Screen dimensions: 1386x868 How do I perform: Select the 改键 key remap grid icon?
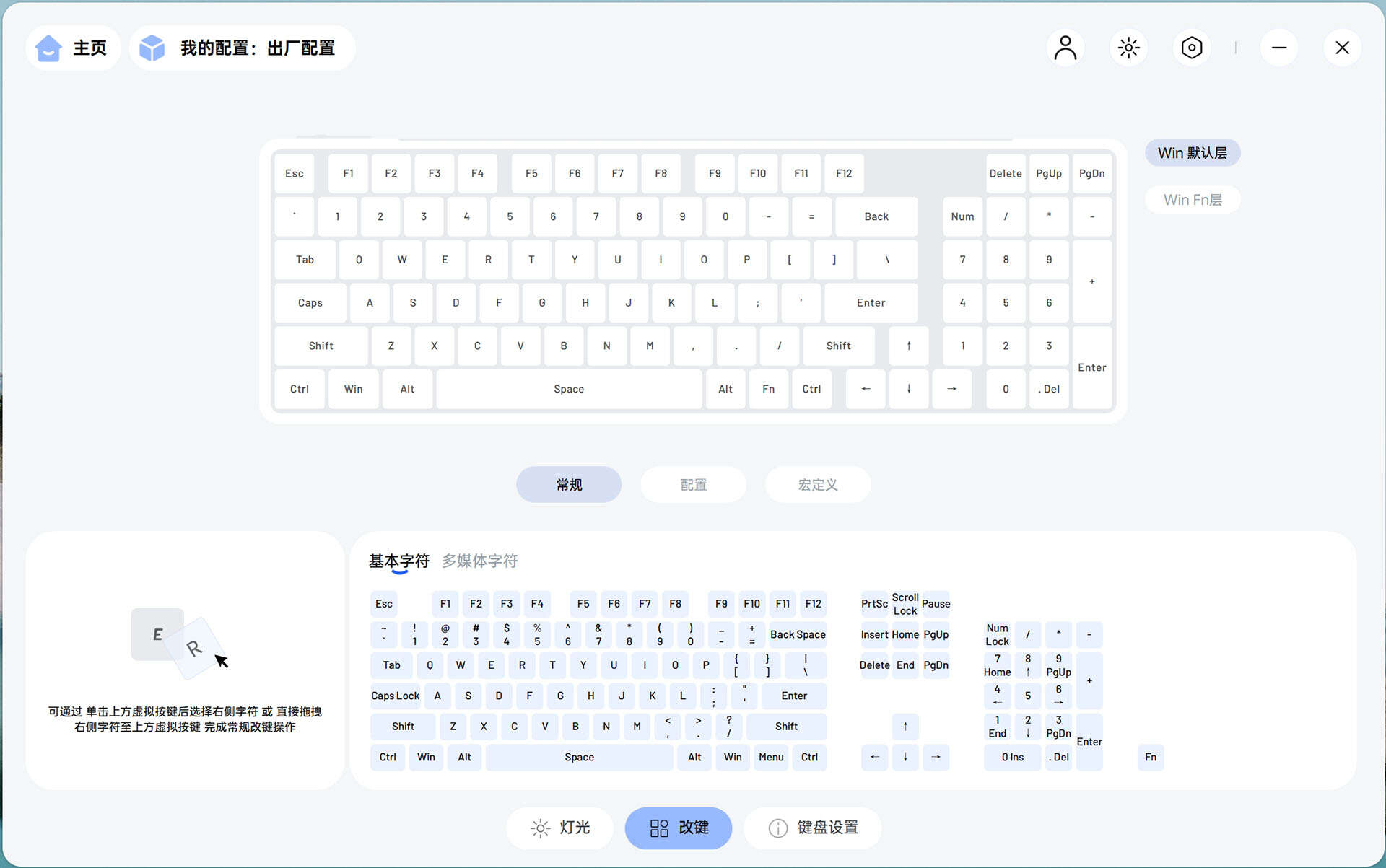(x=659, y=828)
